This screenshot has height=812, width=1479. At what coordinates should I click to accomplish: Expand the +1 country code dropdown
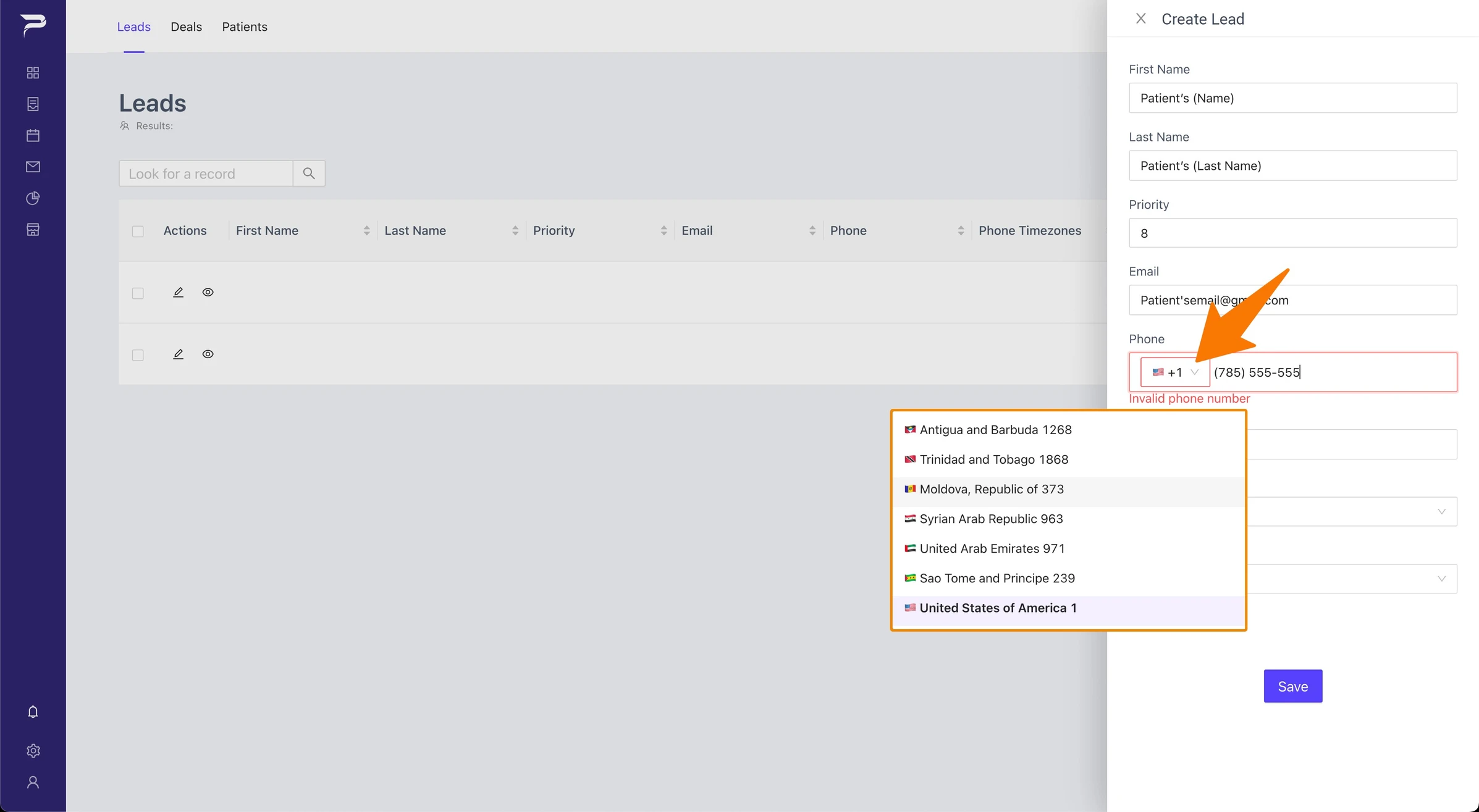pyautogui.click(x=1174, y=372)
